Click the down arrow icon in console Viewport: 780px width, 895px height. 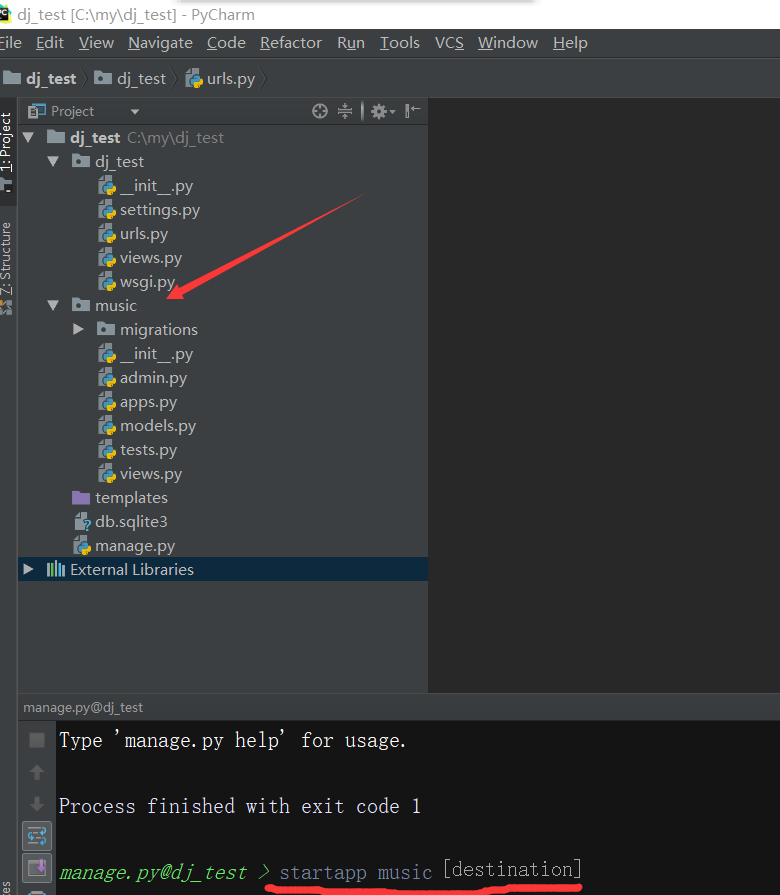click(x=37, y=804)
